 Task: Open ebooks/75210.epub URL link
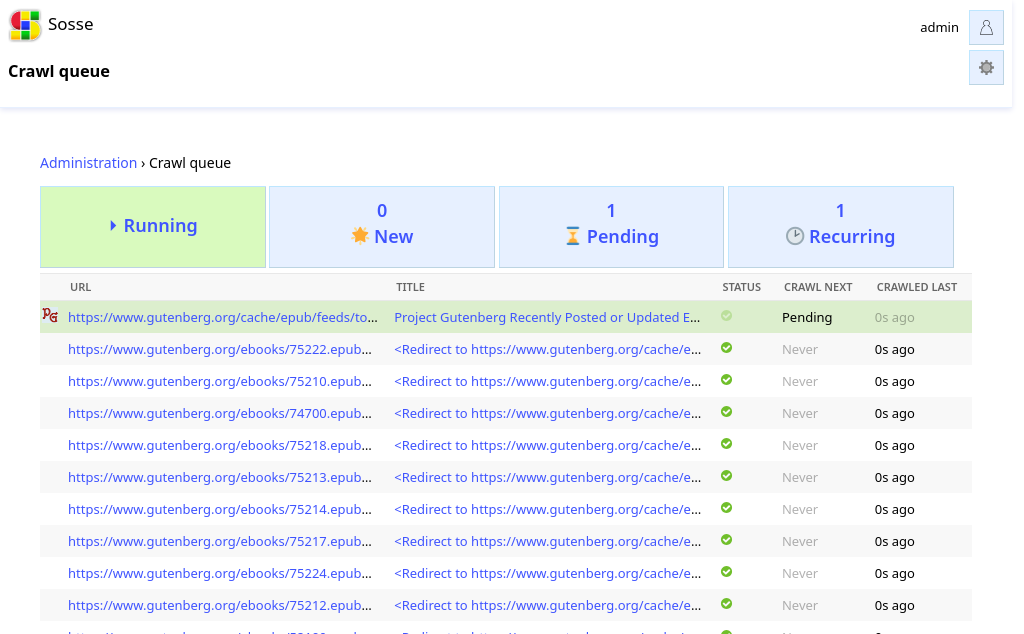[x=219, y=381]
